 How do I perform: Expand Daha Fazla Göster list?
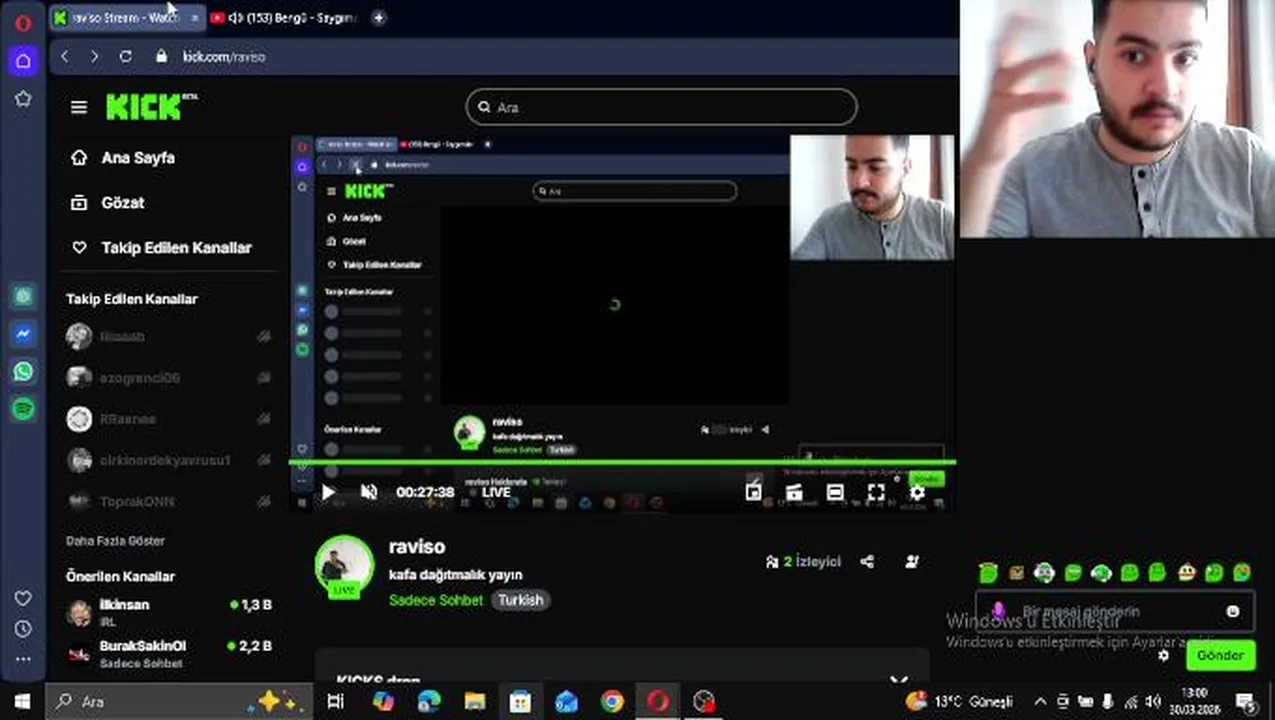[x=115, y=541]
